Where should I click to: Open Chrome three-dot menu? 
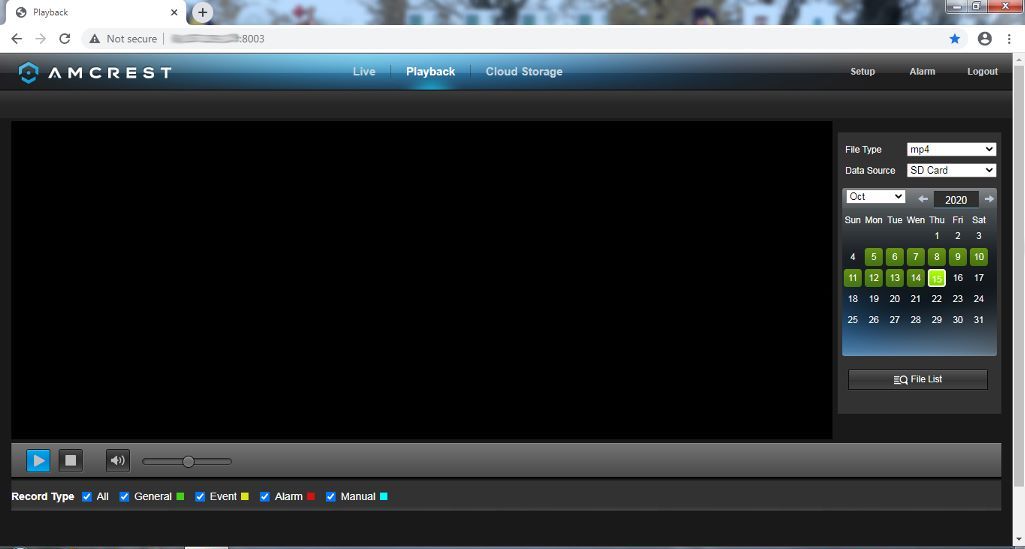[x=1009, y=39]
